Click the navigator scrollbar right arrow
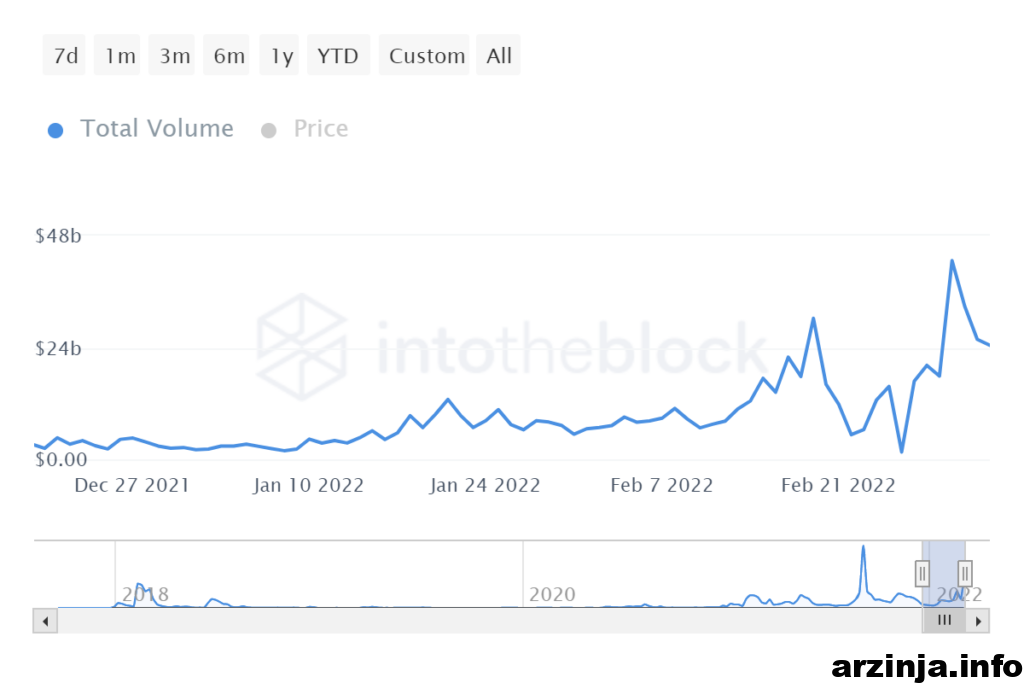1024x683 pixels. [978, 621]
